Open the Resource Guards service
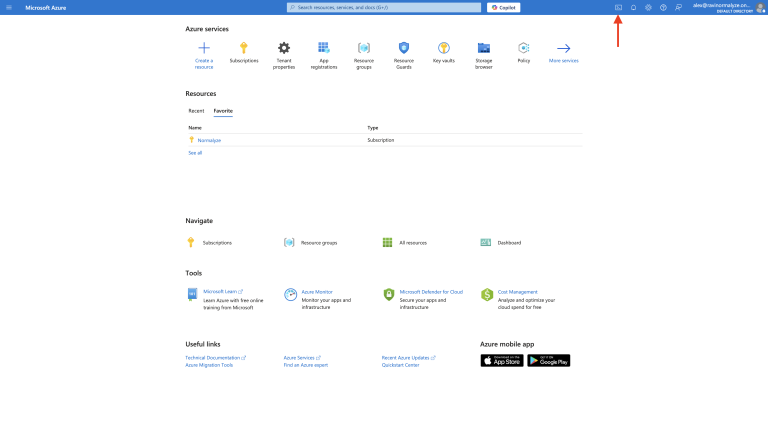Image resolution: width=768 pixels, height=448 pixels. click(x=404, y=52)
